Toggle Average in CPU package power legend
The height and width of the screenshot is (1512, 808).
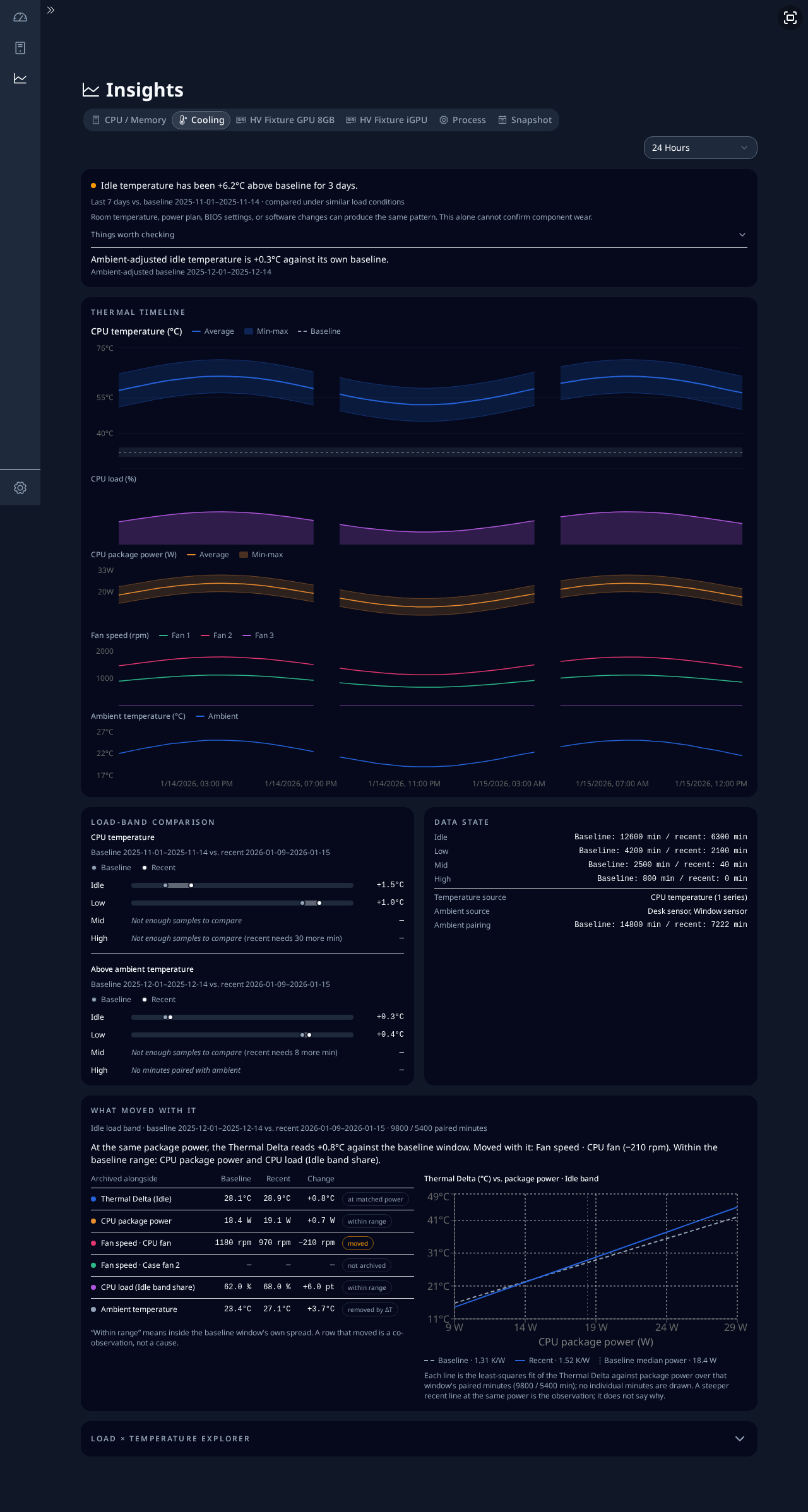pyautogui.click(x=208, y=555)
